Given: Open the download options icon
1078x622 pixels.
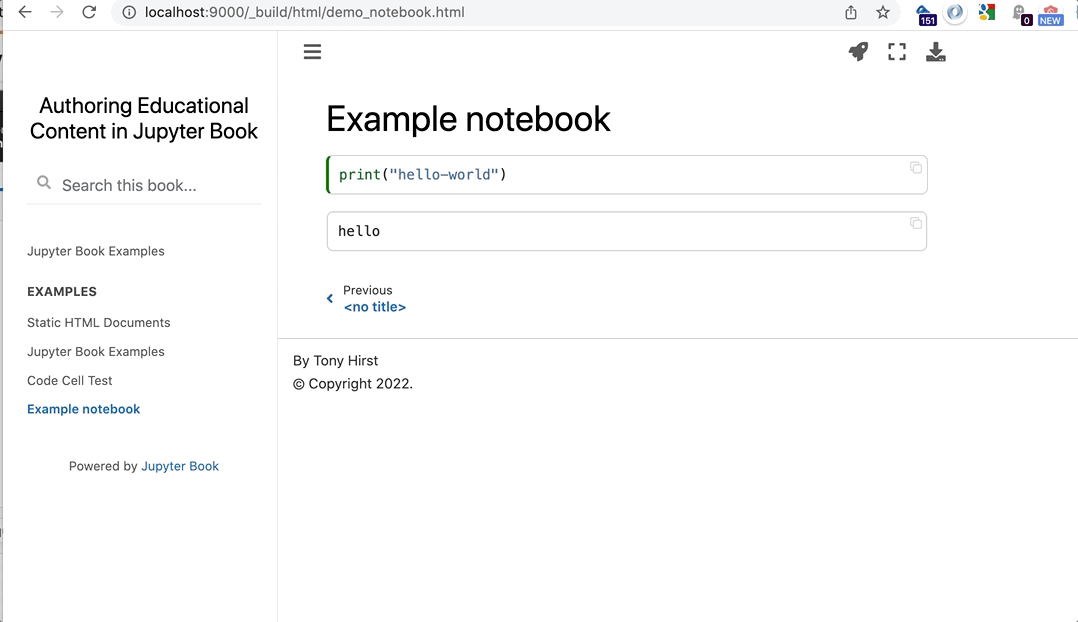Looking at the screenshot, I should pos(936,52).
